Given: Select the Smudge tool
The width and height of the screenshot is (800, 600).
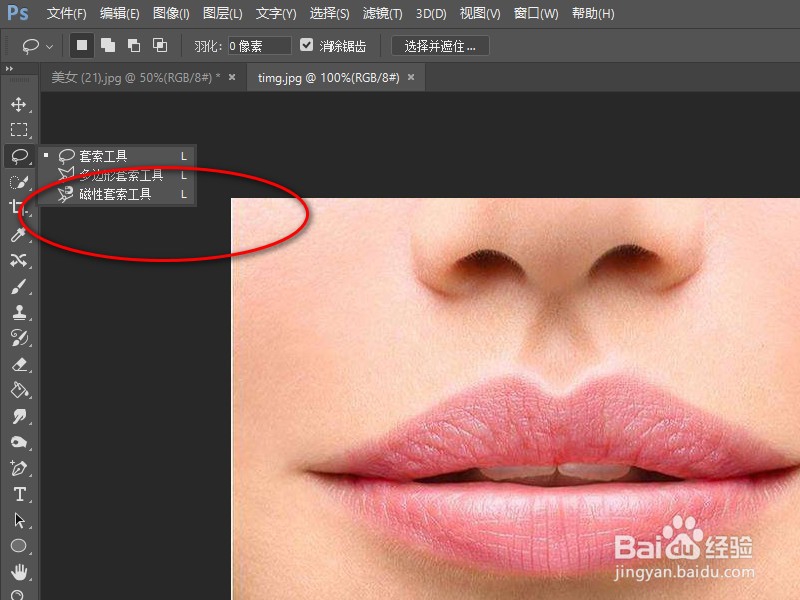Looking at the screenshot, I should (19, 416).
